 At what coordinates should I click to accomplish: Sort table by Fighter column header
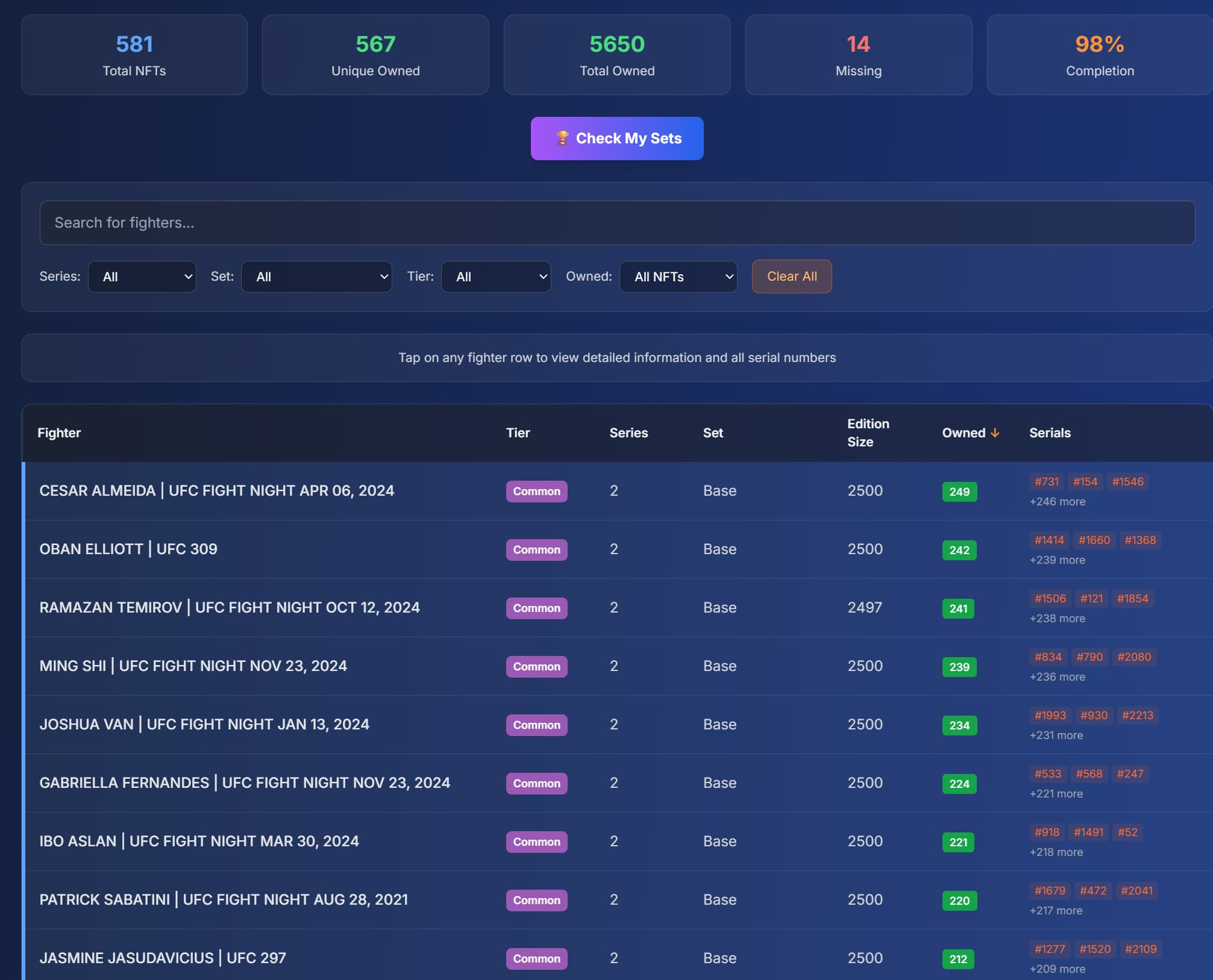tap(59, 433)
